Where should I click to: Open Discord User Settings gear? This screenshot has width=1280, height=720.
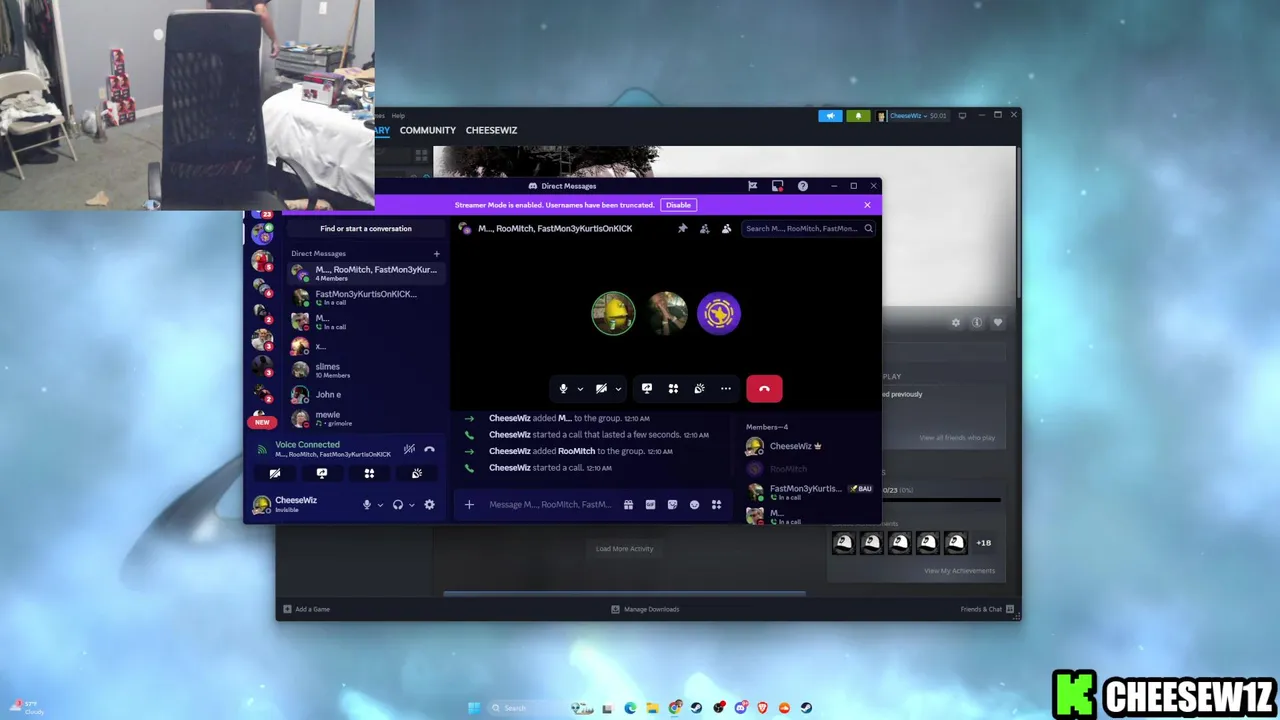pos(429,505)
